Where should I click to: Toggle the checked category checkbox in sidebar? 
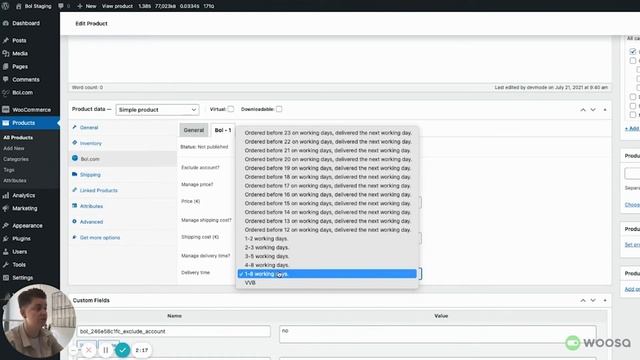[x=633, y=51]
